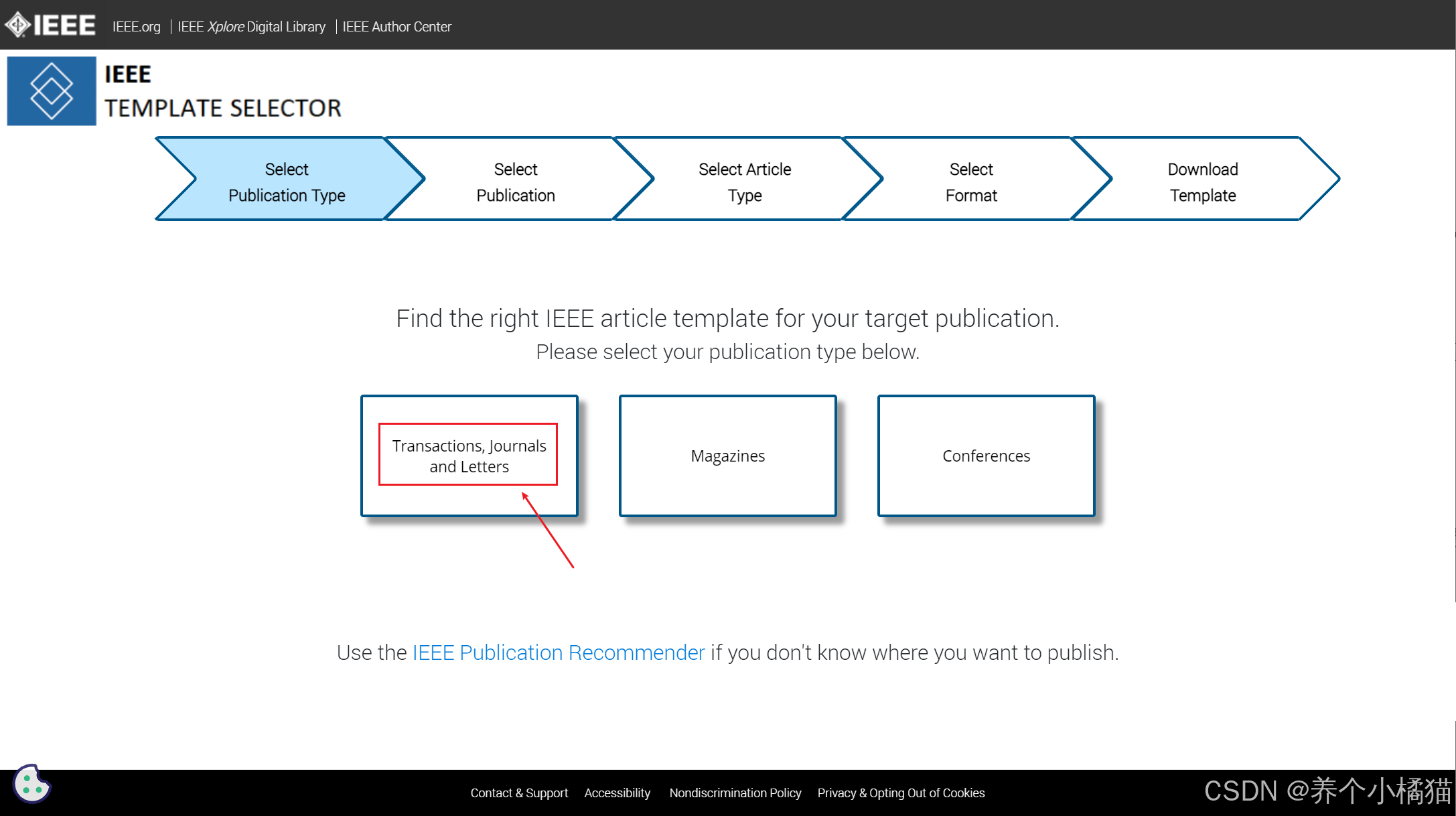Screen dimensions: 1456x816
Task: Click the Select Publication step arrow
Action: tap(516, 182)
